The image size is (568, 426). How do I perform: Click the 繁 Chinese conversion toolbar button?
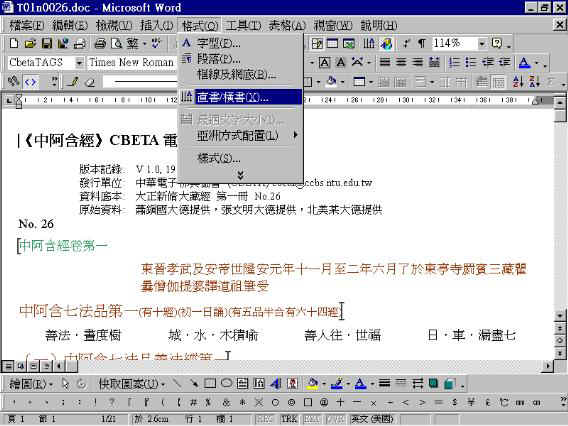click(133, 44)
